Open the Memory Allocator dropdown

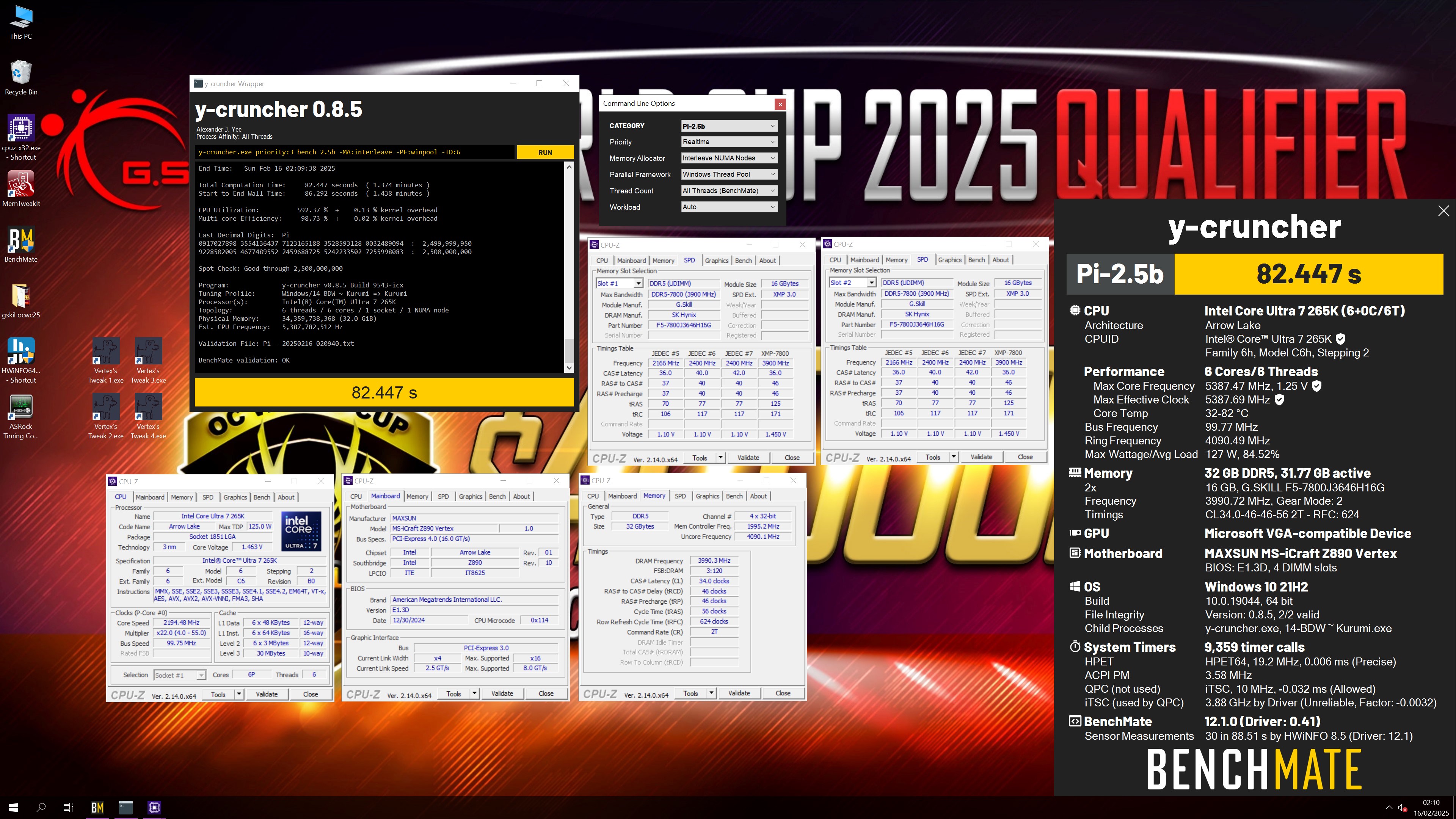(729, 158)
